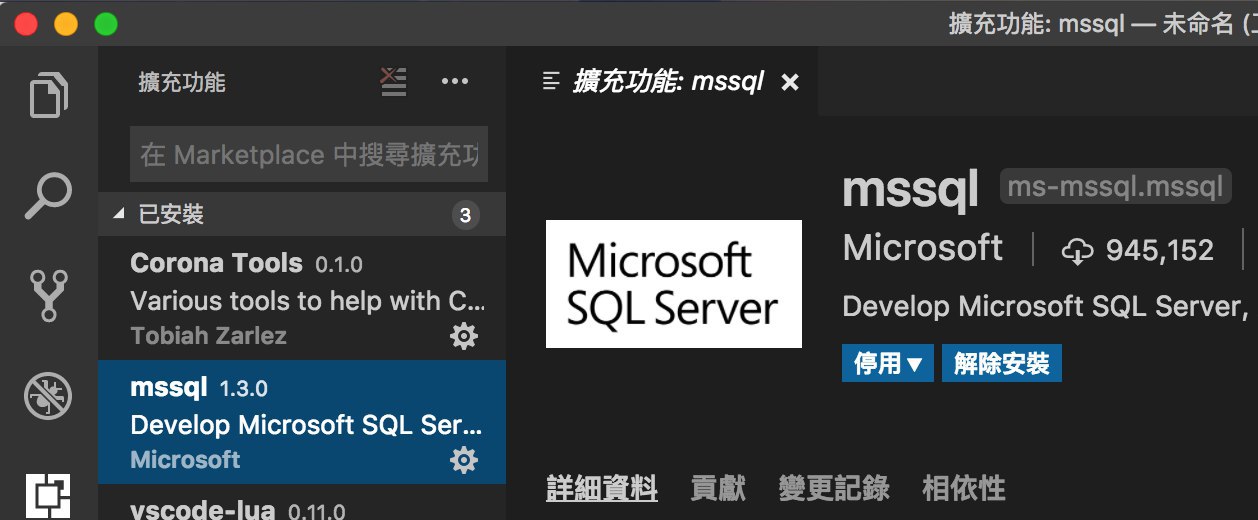
Task: Open the extensions panel more actions menu
Action: click(x=455, y=82)
